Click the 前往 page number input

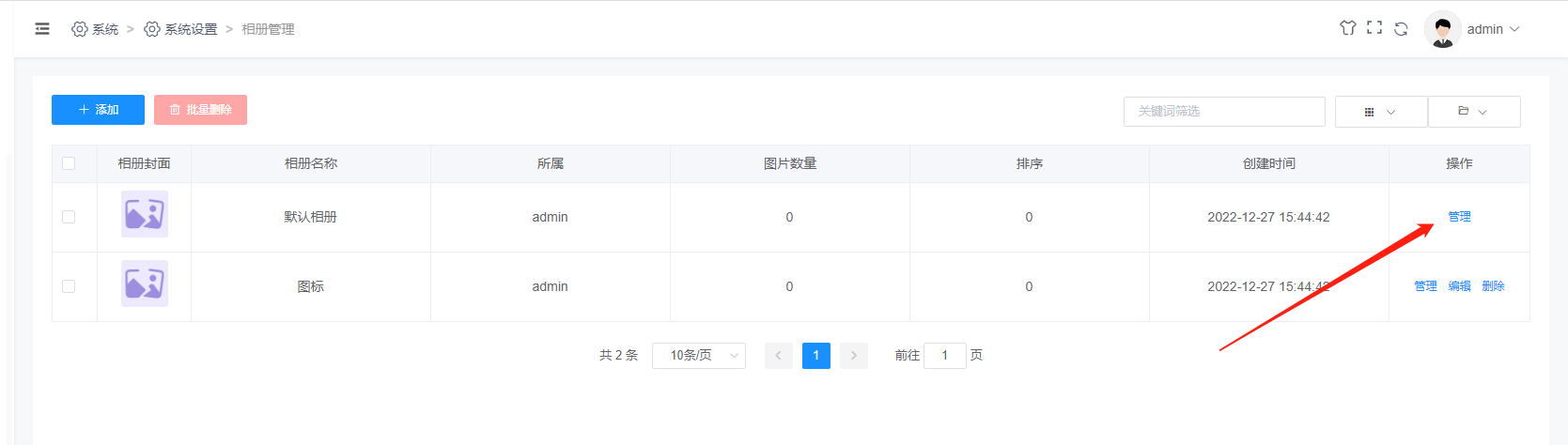[945, 355]
